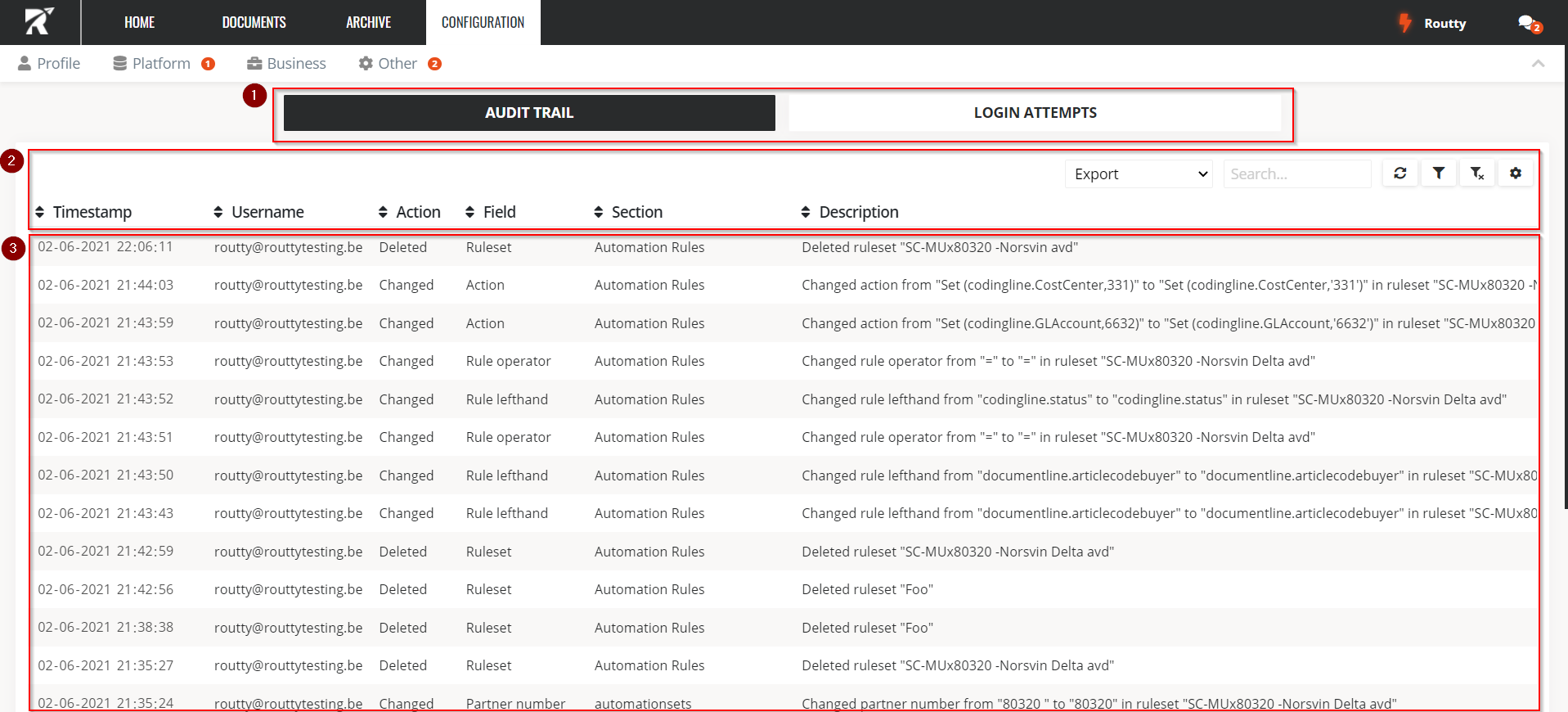
Task: Clear filters with the funnel-x icon
Action: tap(1477, 173)
